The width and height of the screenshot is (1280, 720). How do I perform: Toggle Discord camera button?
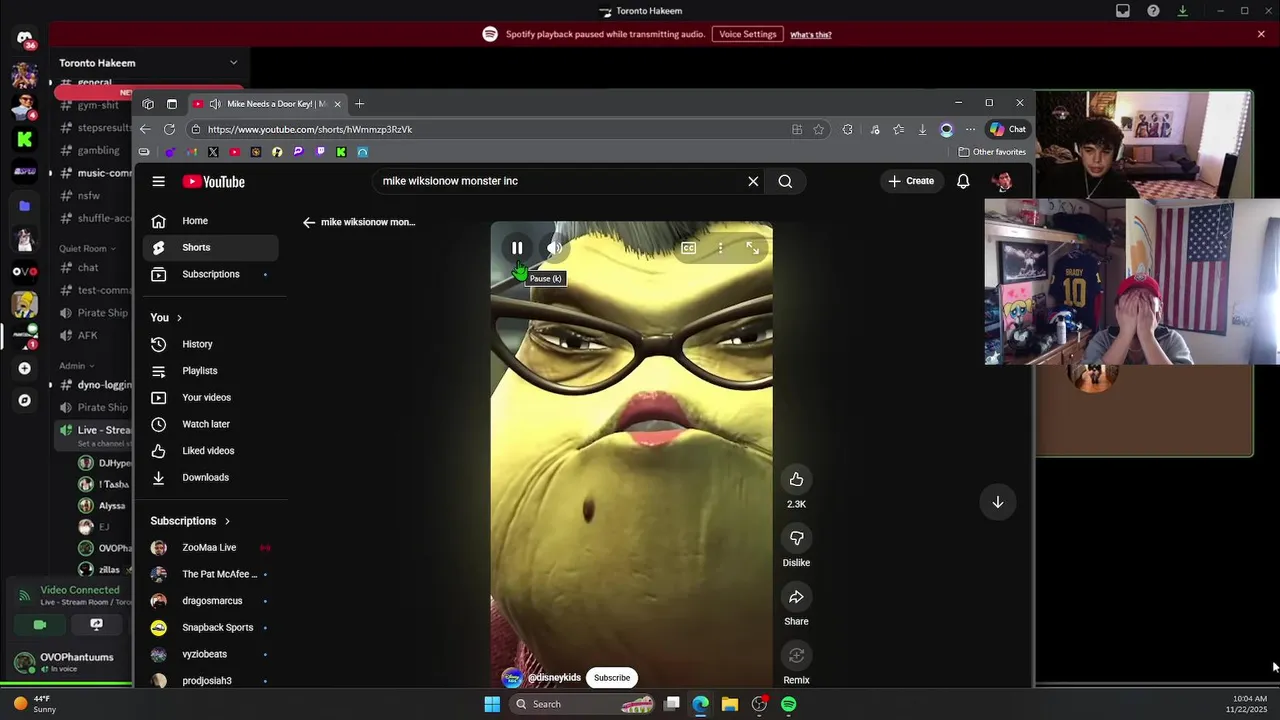[40, 624]
